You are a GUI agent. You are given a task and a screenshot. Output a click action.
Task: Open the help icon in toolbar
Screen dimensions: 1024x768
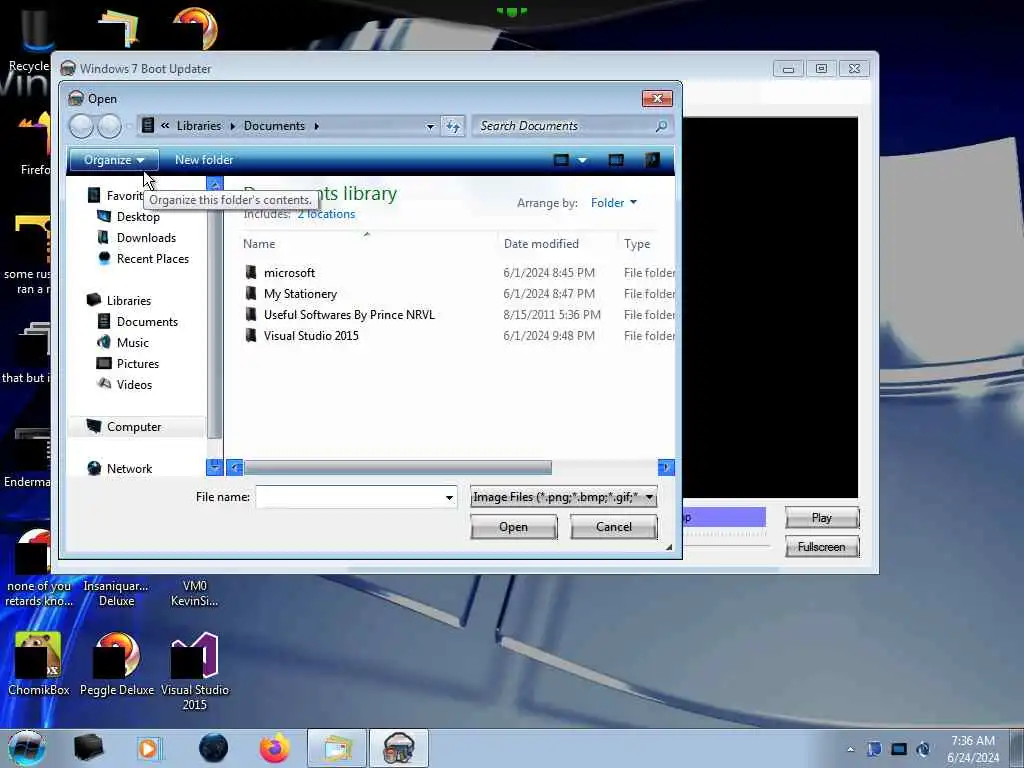coord(652,160)
